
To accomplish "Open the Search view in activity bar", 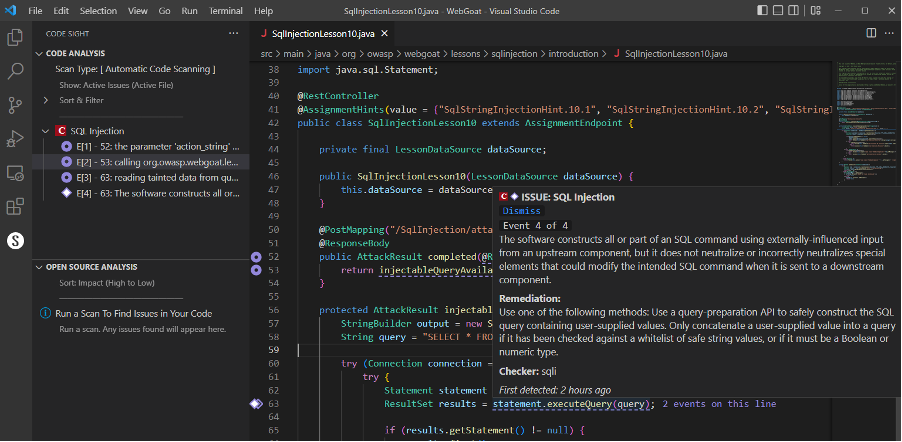I will (15, 71).
